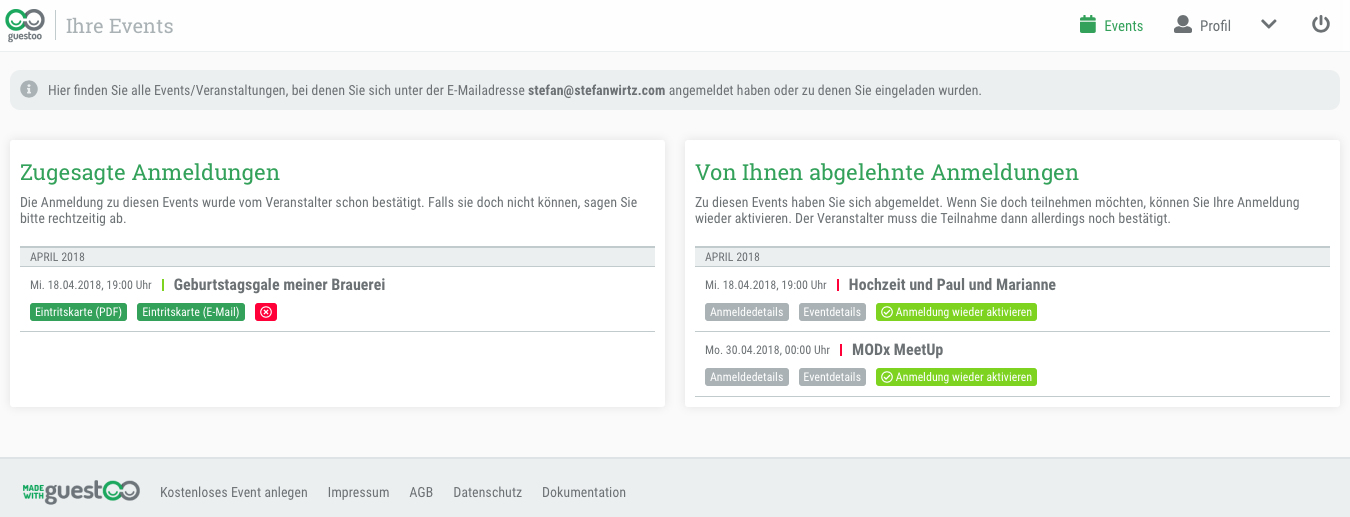Image resolution: width=1350 pixels, height=517 pixels.
Task: Expand the chevron dropdown next to Profil
Action: click(1269, 25)
